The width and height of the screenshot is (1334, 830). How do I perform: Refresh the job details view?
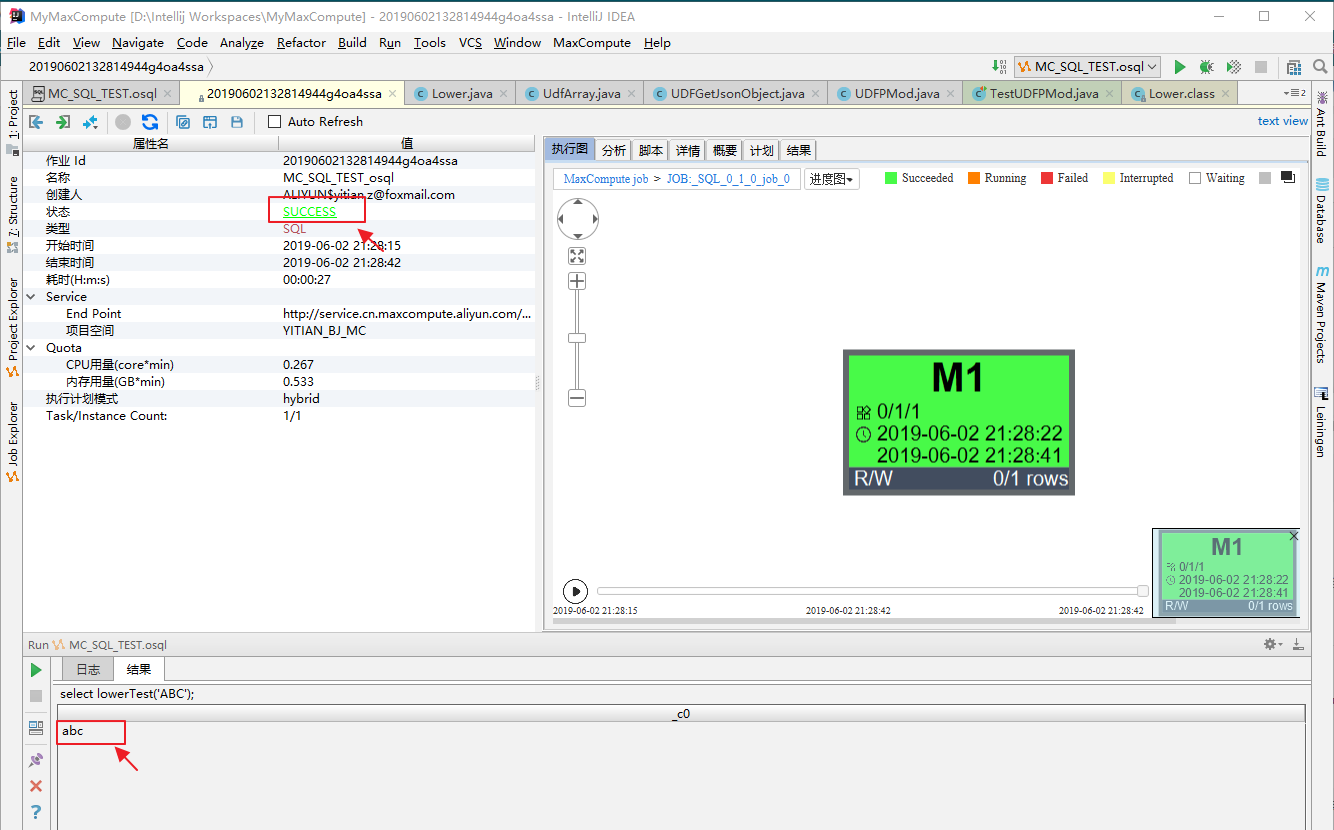coord(150,121)
